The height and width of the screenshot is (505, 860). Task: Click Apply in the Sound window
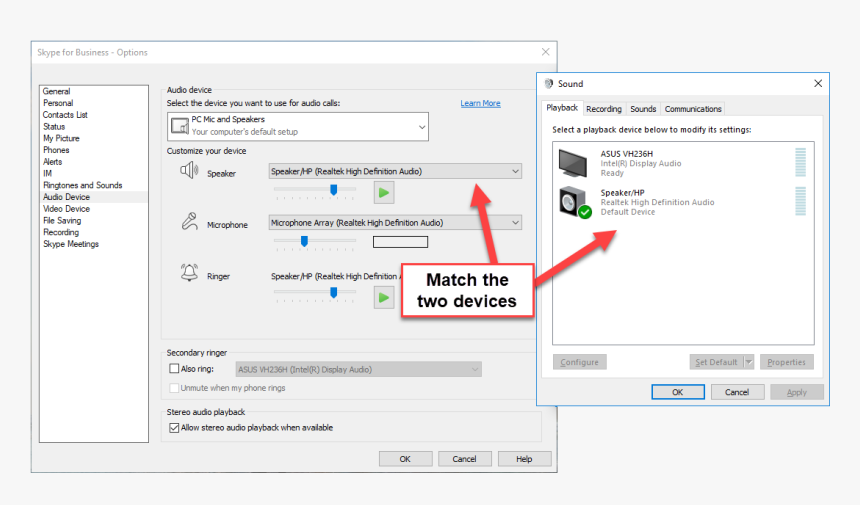point(797,392)
